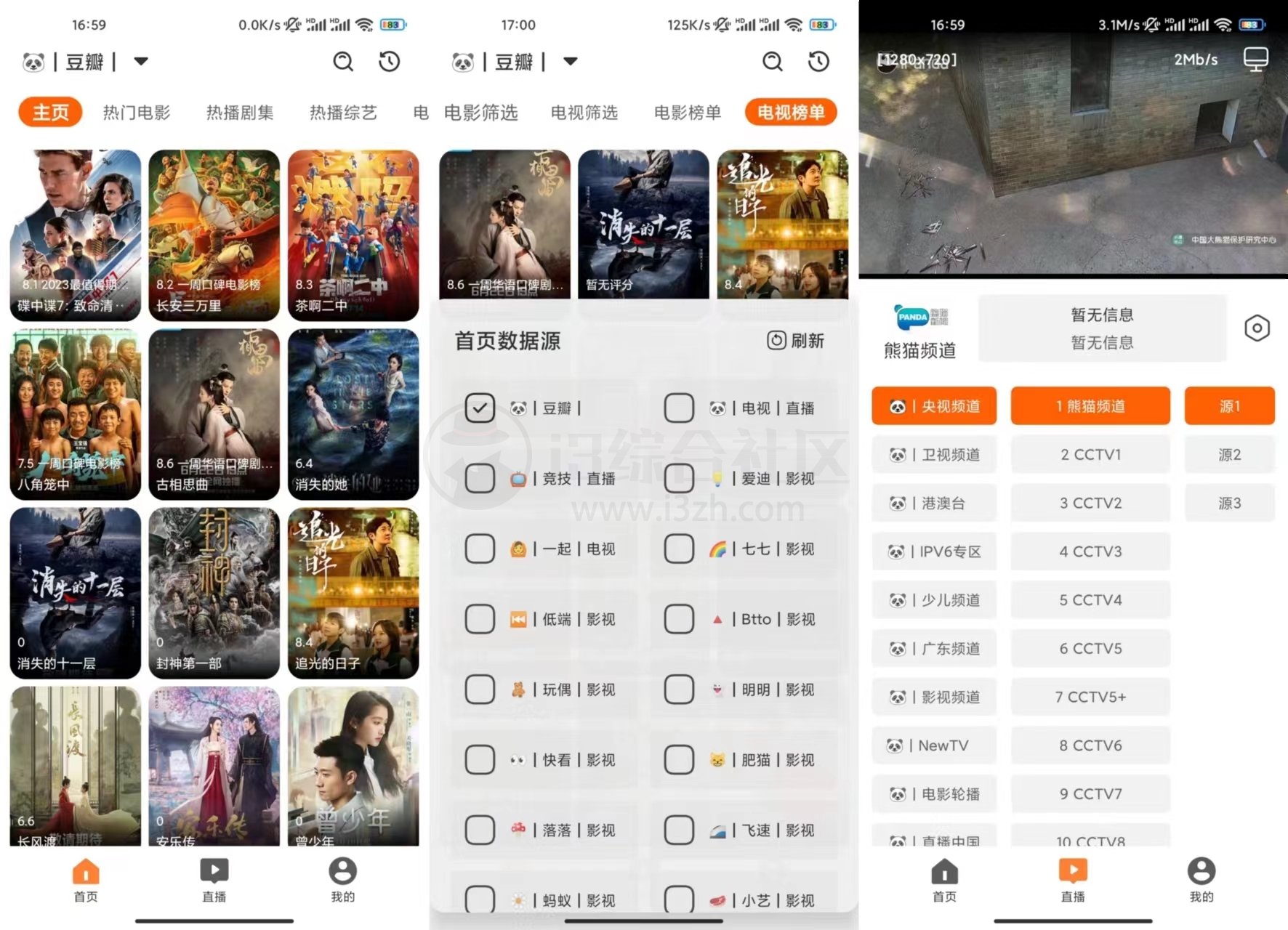Check the 快看 | 影视 source checkbox
Viewport: 1288px width, 930px height.
tap(480, 760)
